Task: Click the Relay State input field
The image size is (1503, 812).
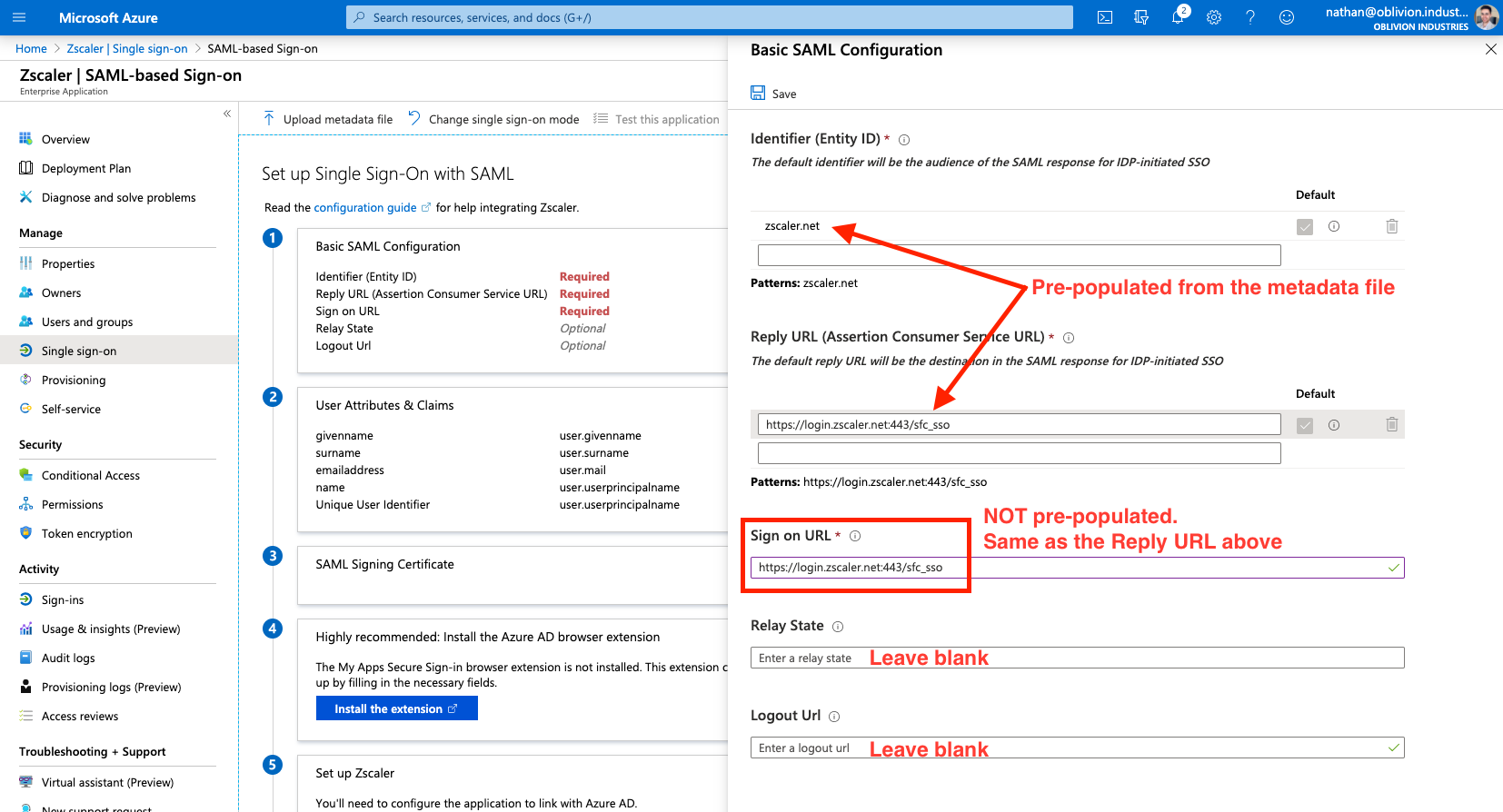Action: [1077, 658]
